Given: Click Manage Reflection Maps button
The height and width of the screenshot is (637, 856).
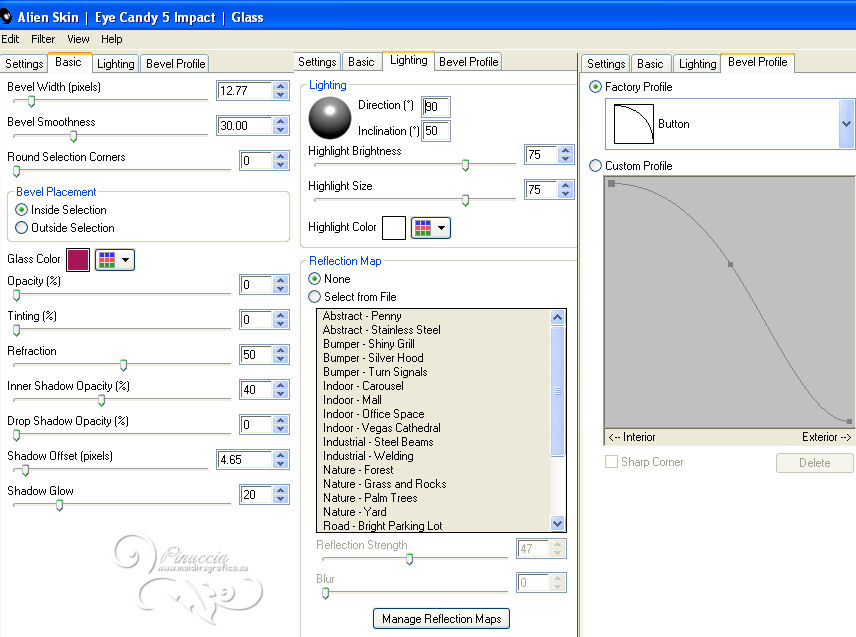Looking at the screenshot, I should pyautogui.click(x=441, y=619).
